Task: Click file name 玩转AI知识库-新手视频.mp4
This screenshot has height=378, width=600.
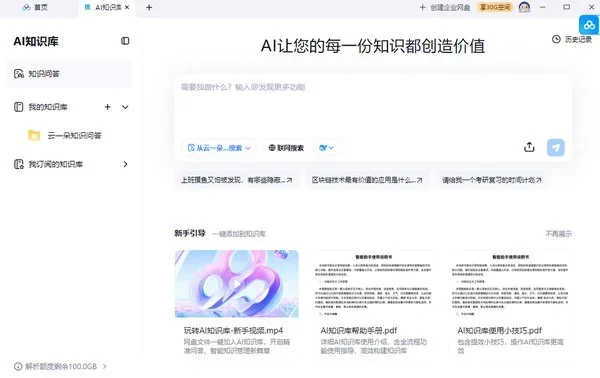Action: coord(233,330)
